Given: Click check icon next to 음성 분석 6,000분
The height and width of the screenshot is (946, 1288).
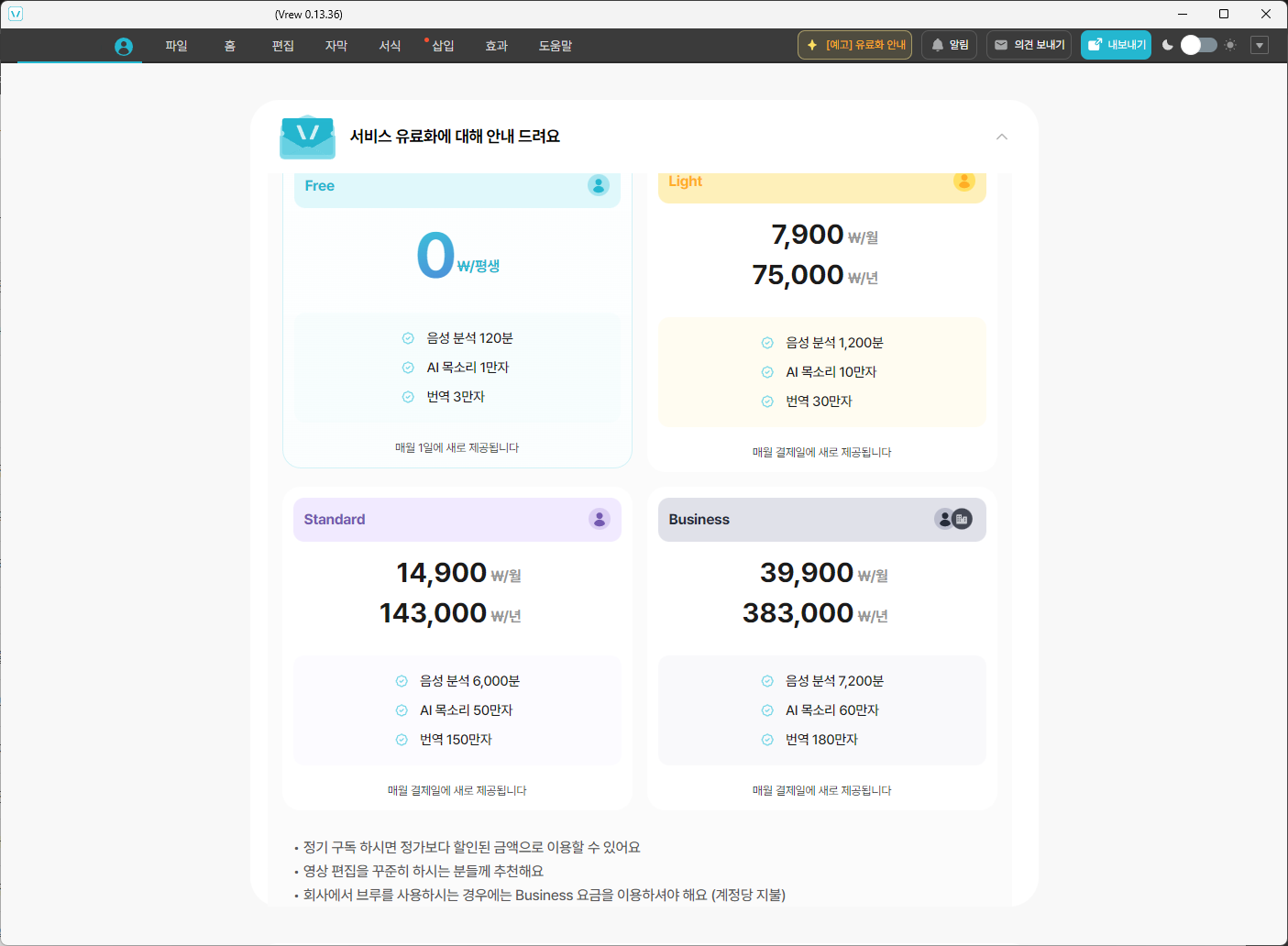Looking at the screenshot, I should point(402,681).
